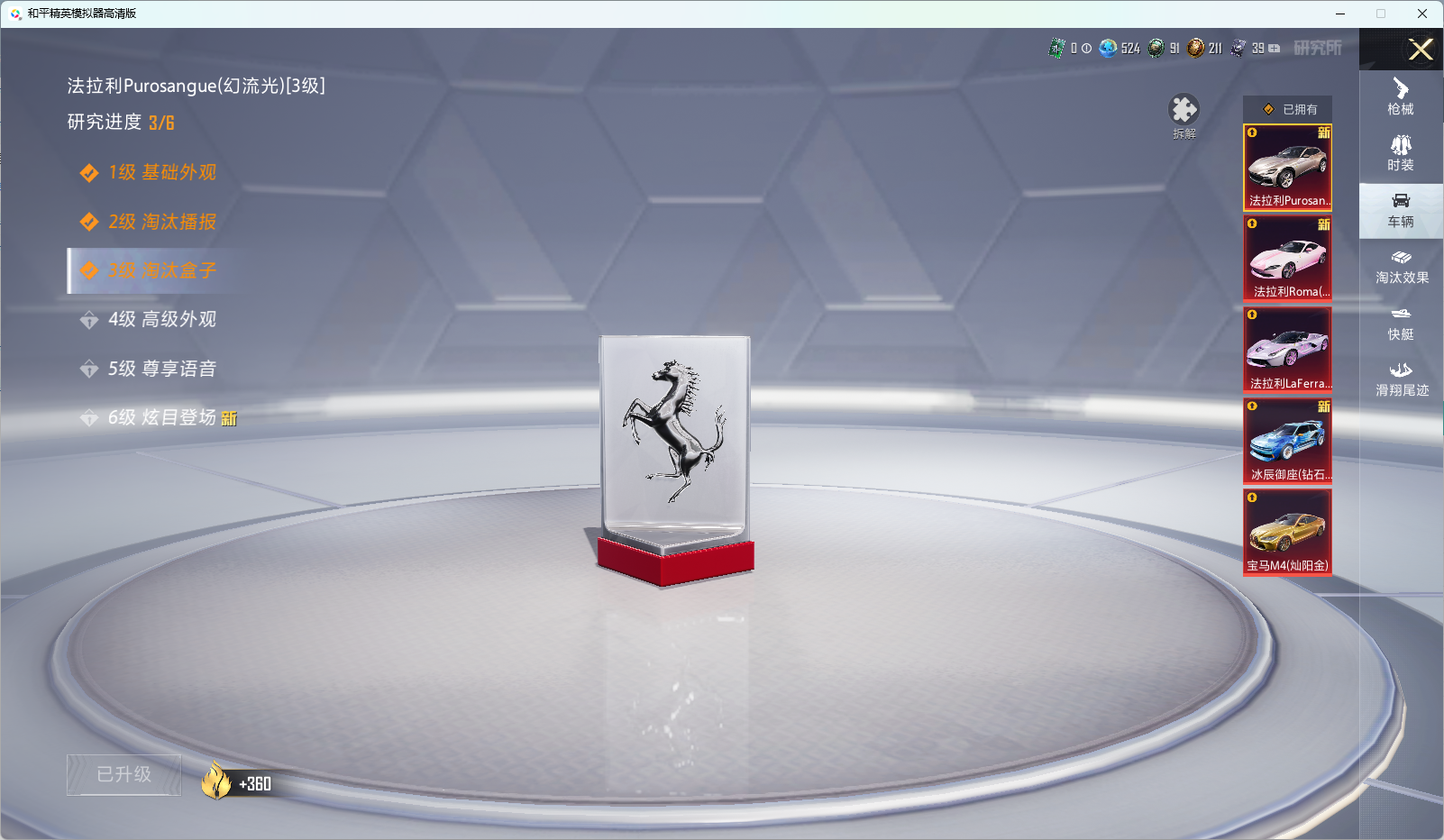The height and width of the screenshot is (840, 1444).
Task: Open the 淘汰效果 category
Action: [x=1401, y=267]
